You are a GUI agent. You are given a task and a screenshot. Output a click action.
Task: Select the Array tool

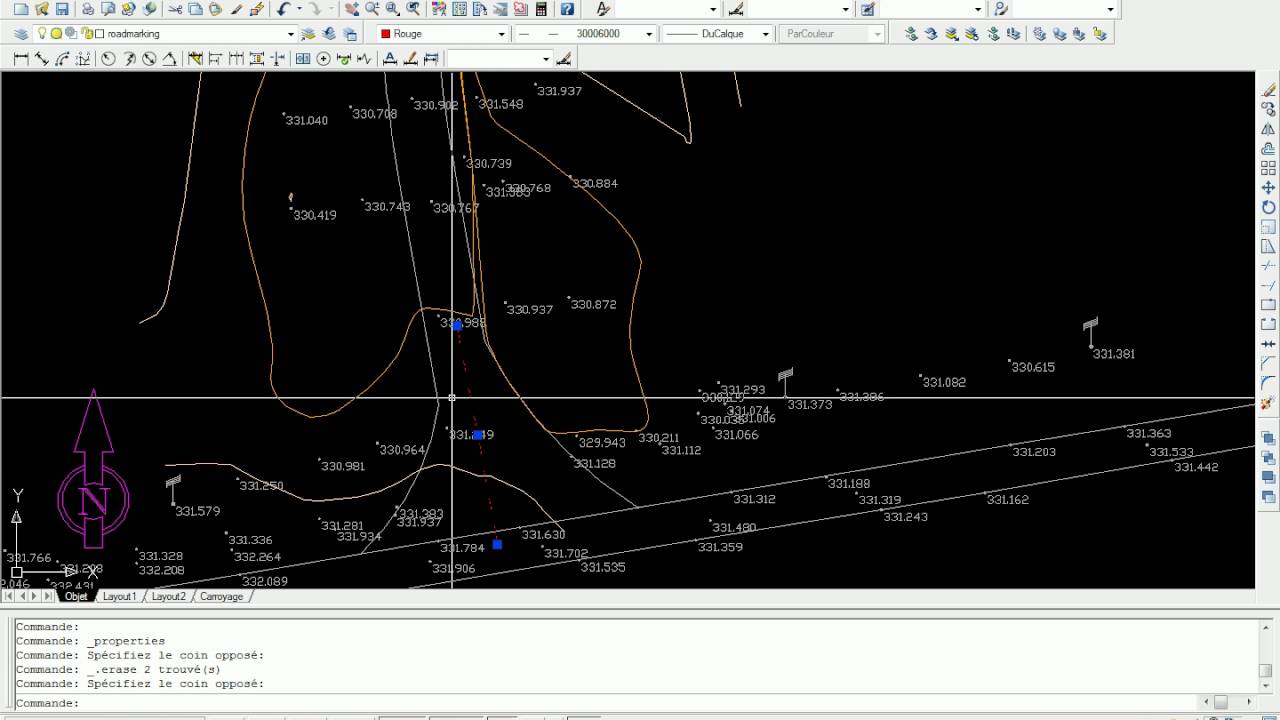tap(1269, 168)
